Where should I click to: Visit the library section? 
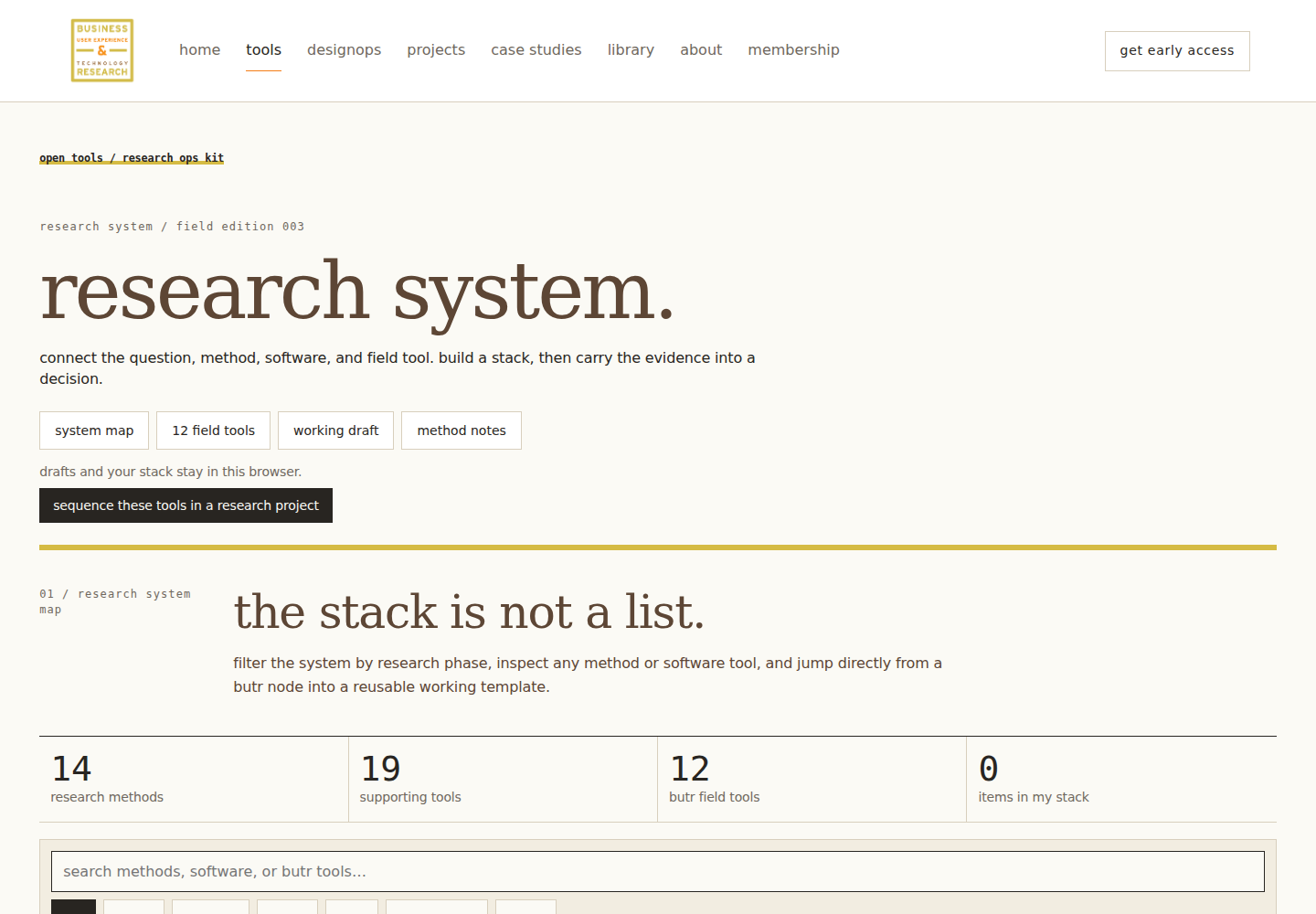631,49
